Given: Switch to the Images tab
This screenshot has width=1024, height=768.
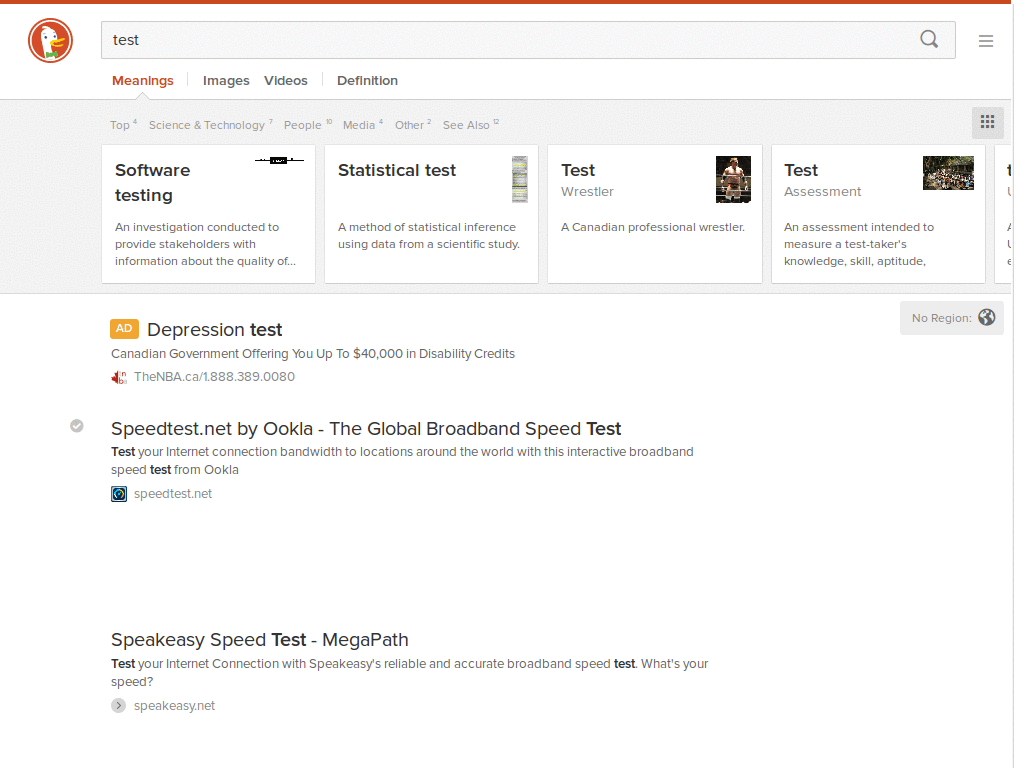Looking at the screenshot, I should tap(226, 80).
